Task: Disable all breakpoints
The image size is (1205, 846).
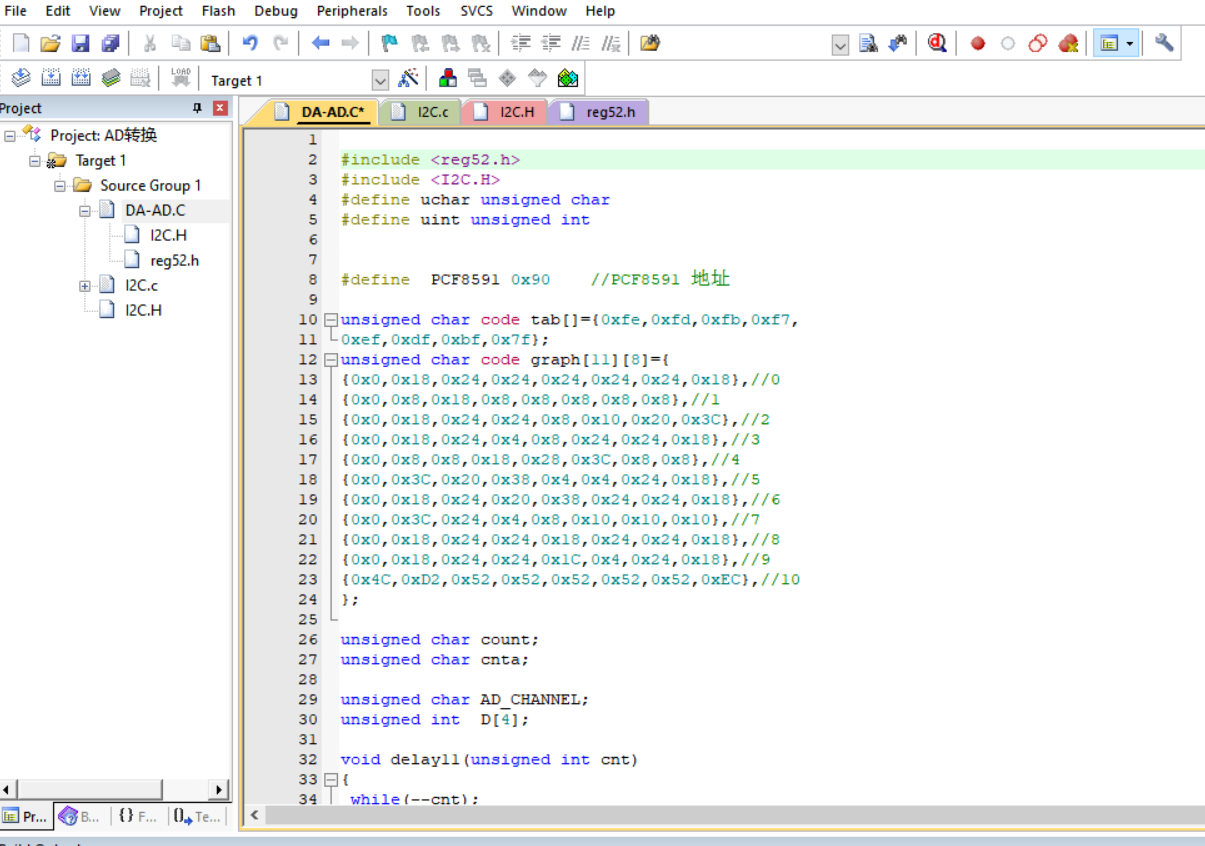Action: coord(1038,43)
